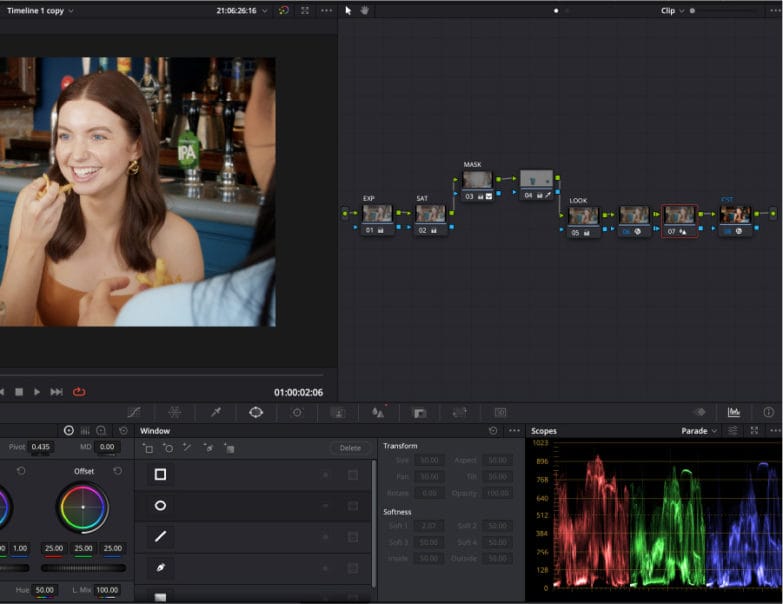Add a new circular window
This screenshot has height=604, width=783.
(168, 448)
